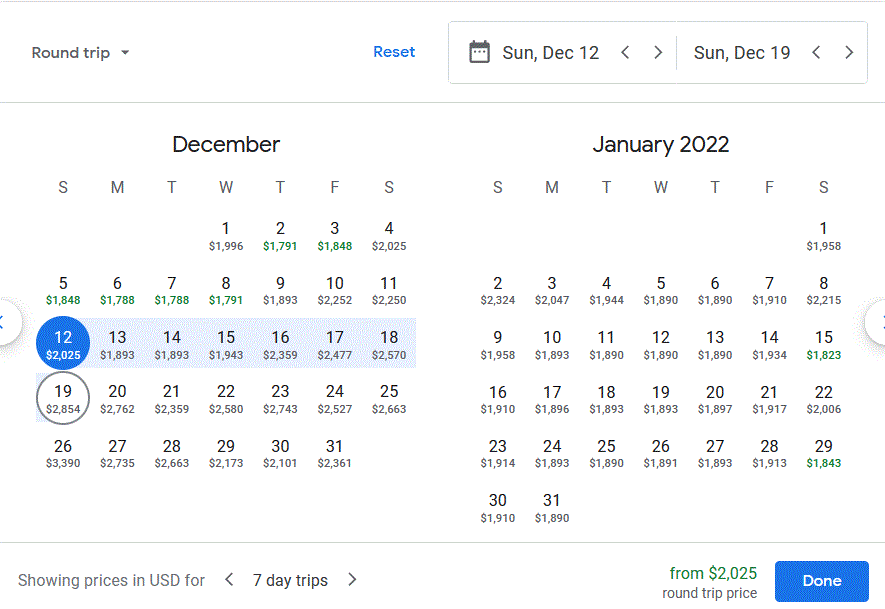Click the Sun, Dec 12 departure field
This screenshot has width=885, height=609.
550,53
